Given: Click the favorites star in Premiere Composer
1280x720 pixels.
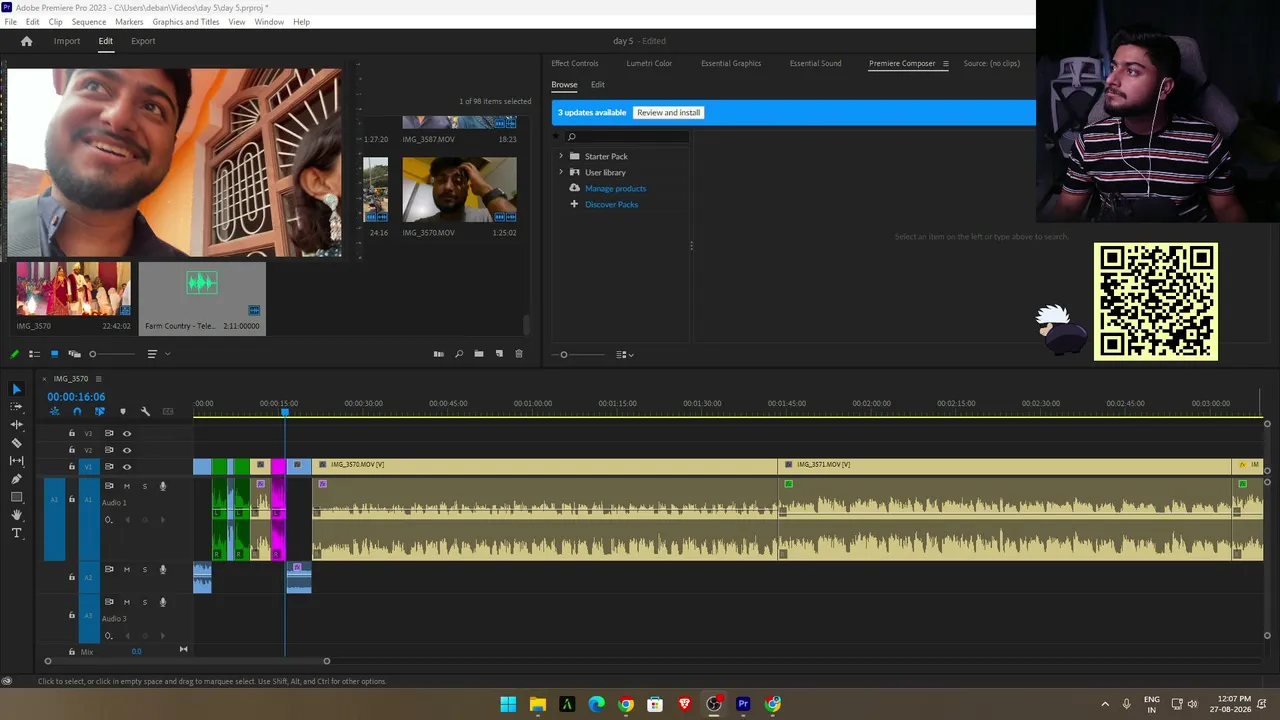Looking at the screenshot, I should point(556,137).
